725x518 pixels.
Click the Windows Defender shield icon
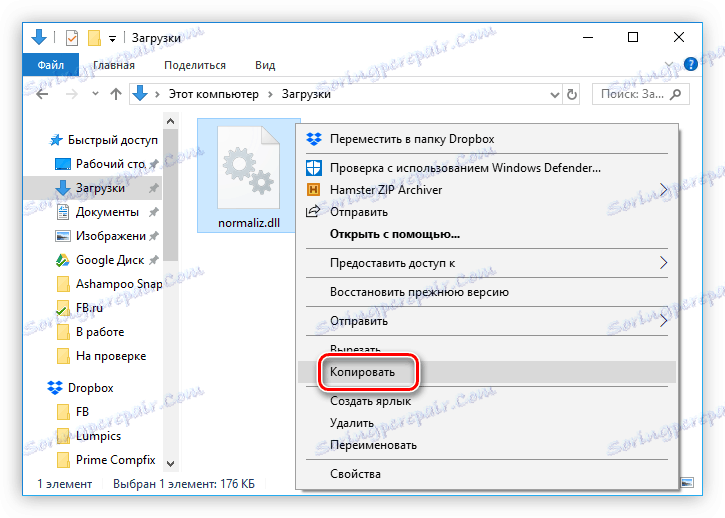313,167
